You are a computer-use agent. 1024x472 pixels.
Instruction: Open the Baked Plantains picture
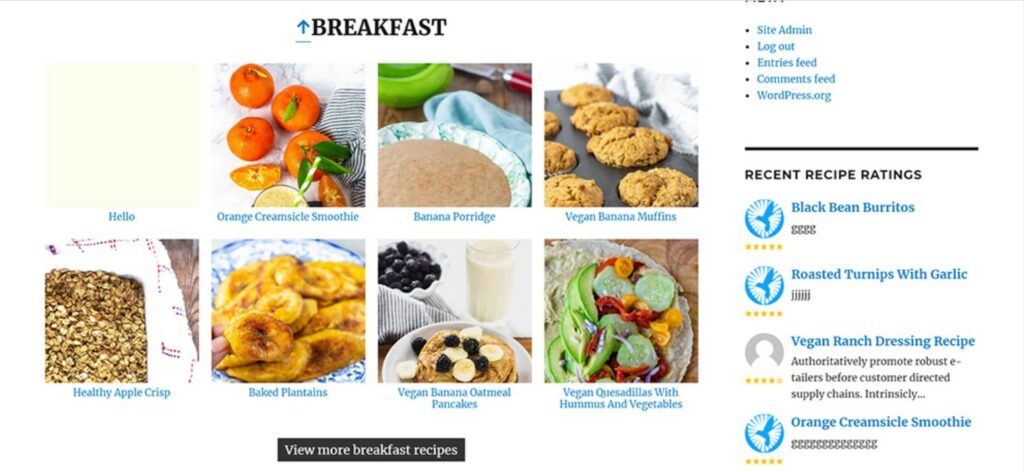288,311
